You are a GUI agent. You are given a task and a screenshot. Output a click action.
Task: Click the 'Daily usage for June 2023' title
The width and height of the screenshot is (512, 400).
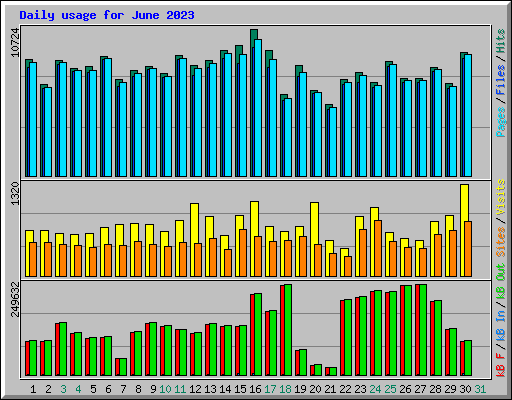click(x=107, y=15)
